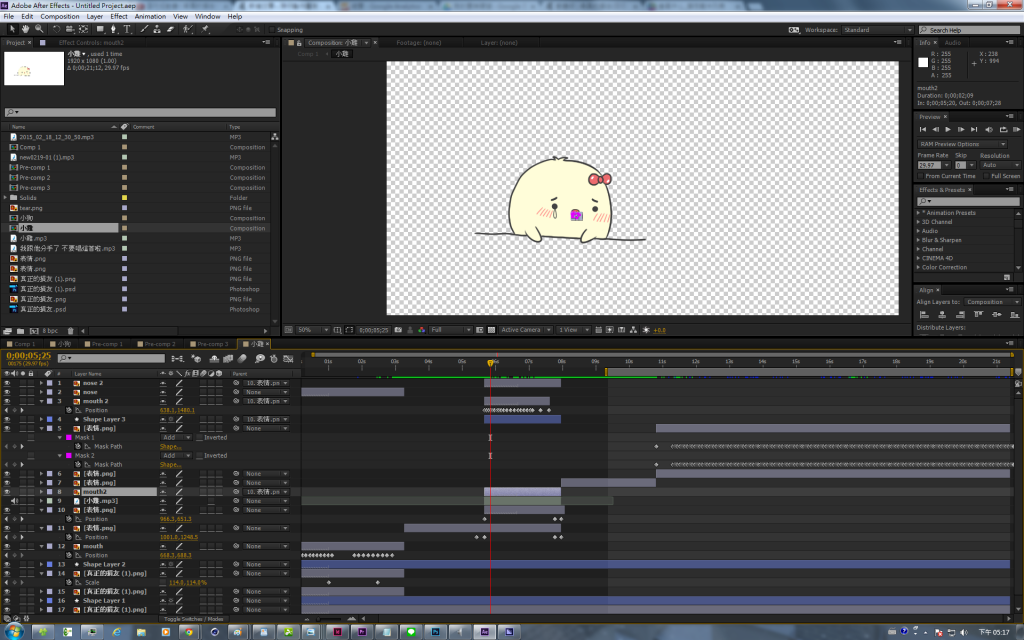Pick the Type text tool

click(127, 30)
